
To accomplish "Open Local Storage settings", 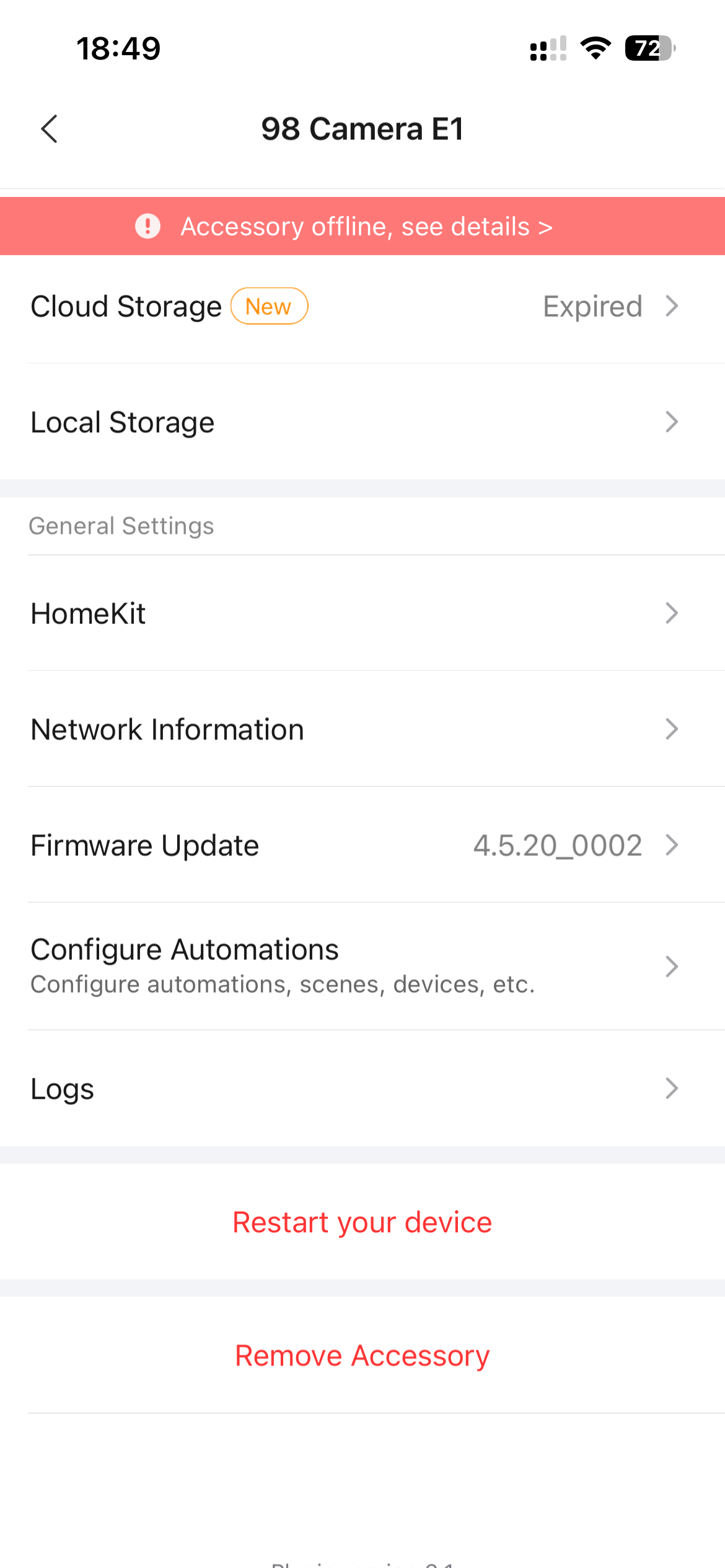I will [123, 422].
